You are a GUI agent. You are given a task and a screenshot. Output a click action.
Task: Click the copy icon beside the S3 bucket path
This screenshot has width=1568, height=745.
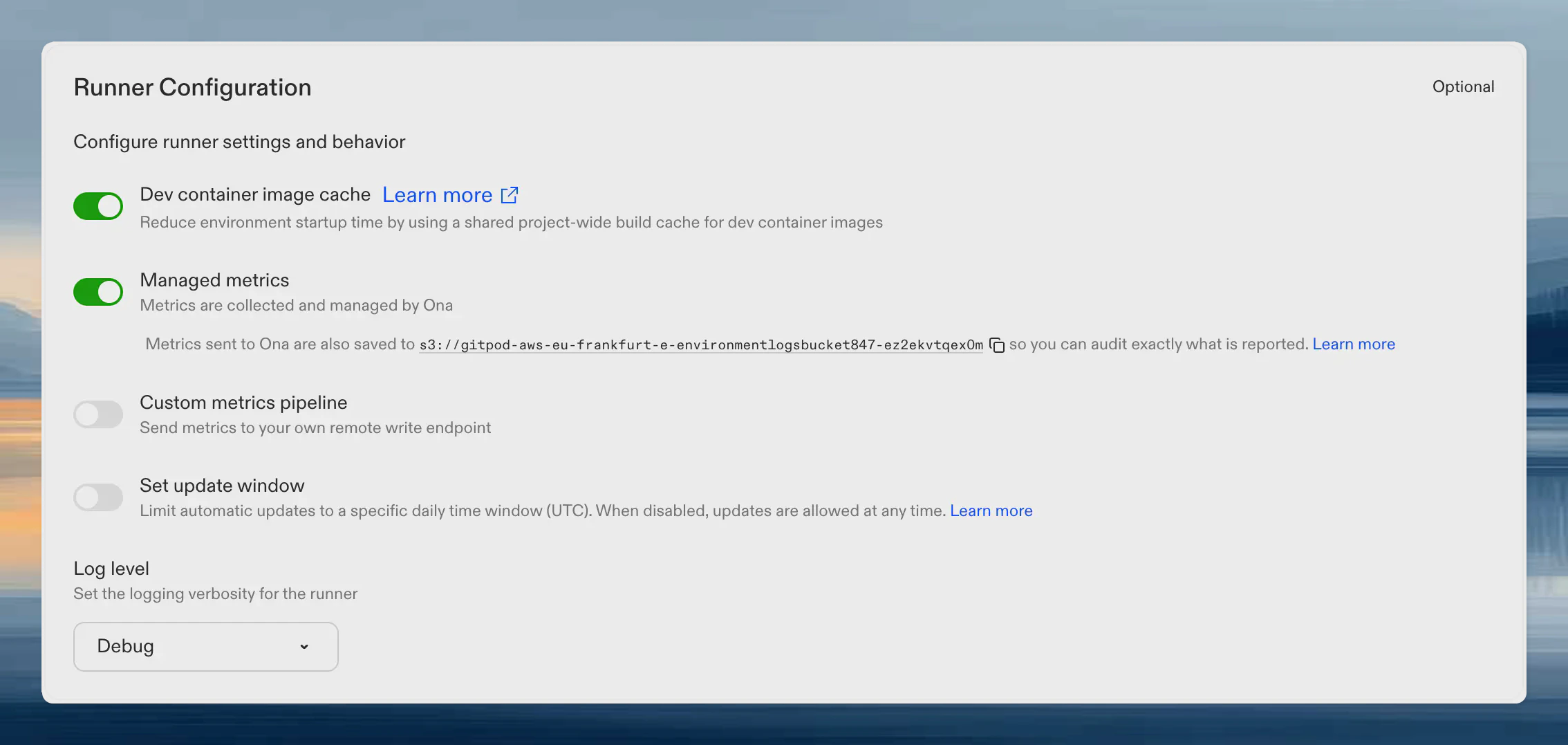click(998, 344)
